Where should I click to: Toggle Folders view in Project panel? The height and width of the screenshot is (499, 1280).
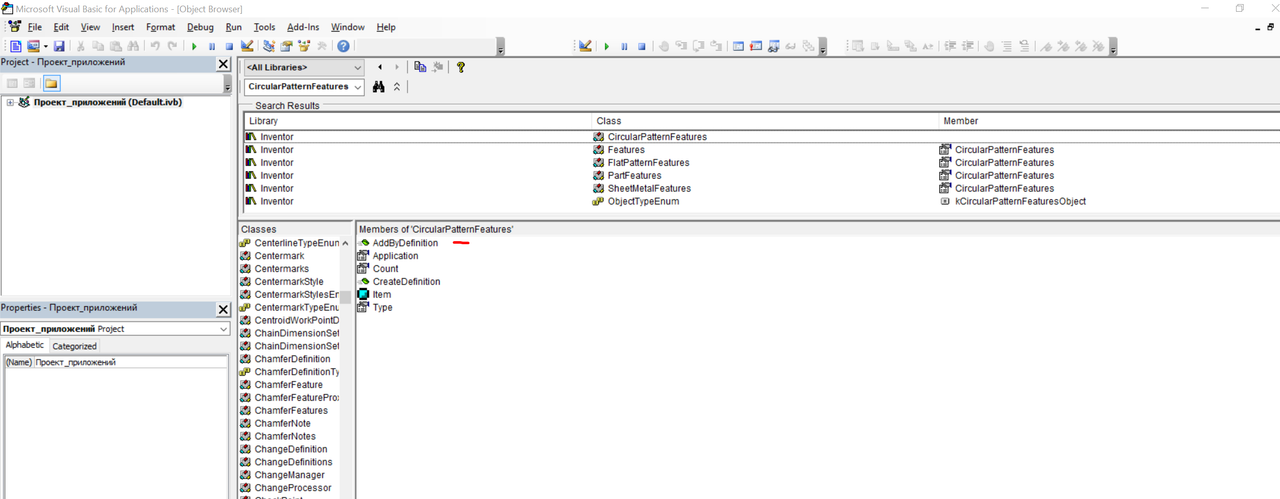[50, 83]
